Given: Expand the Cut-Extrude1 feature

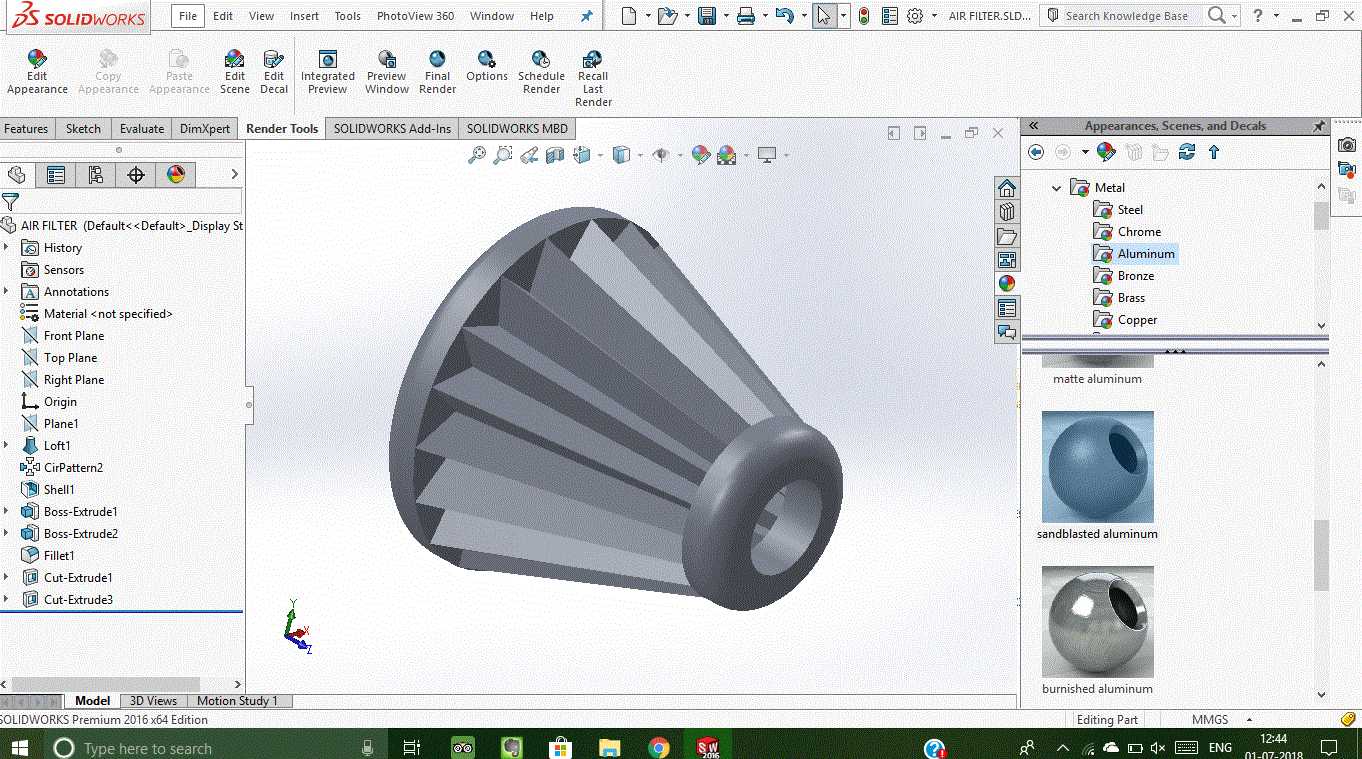Looking at the screenshot, I should click(x=7, y=577).
